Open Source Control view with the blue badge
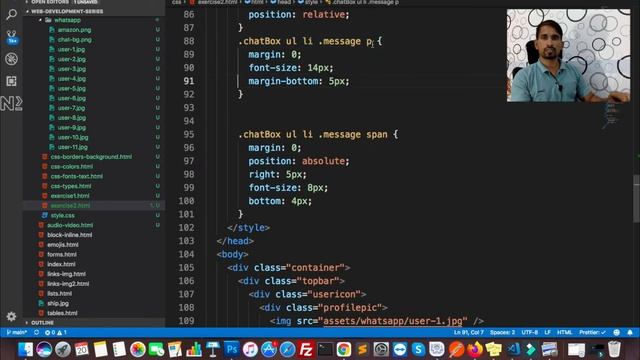This screenshot has height=360, width=640. coord(11,37)
